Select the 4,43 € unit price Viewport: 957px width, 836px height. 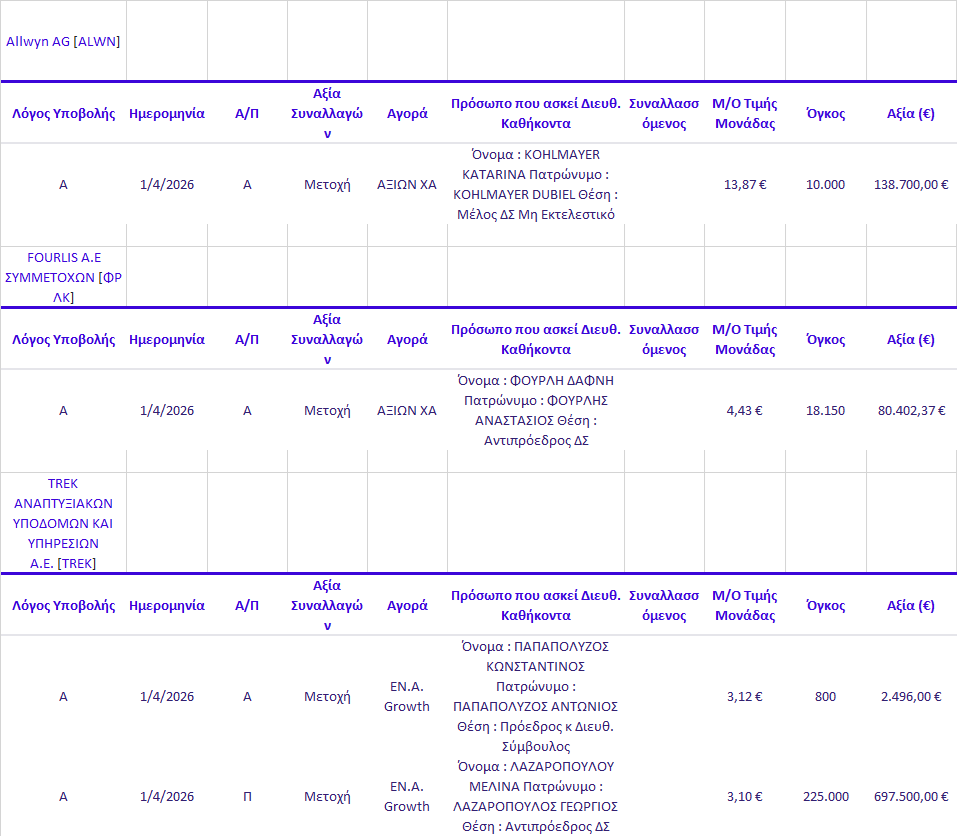(x=745, y=411)
